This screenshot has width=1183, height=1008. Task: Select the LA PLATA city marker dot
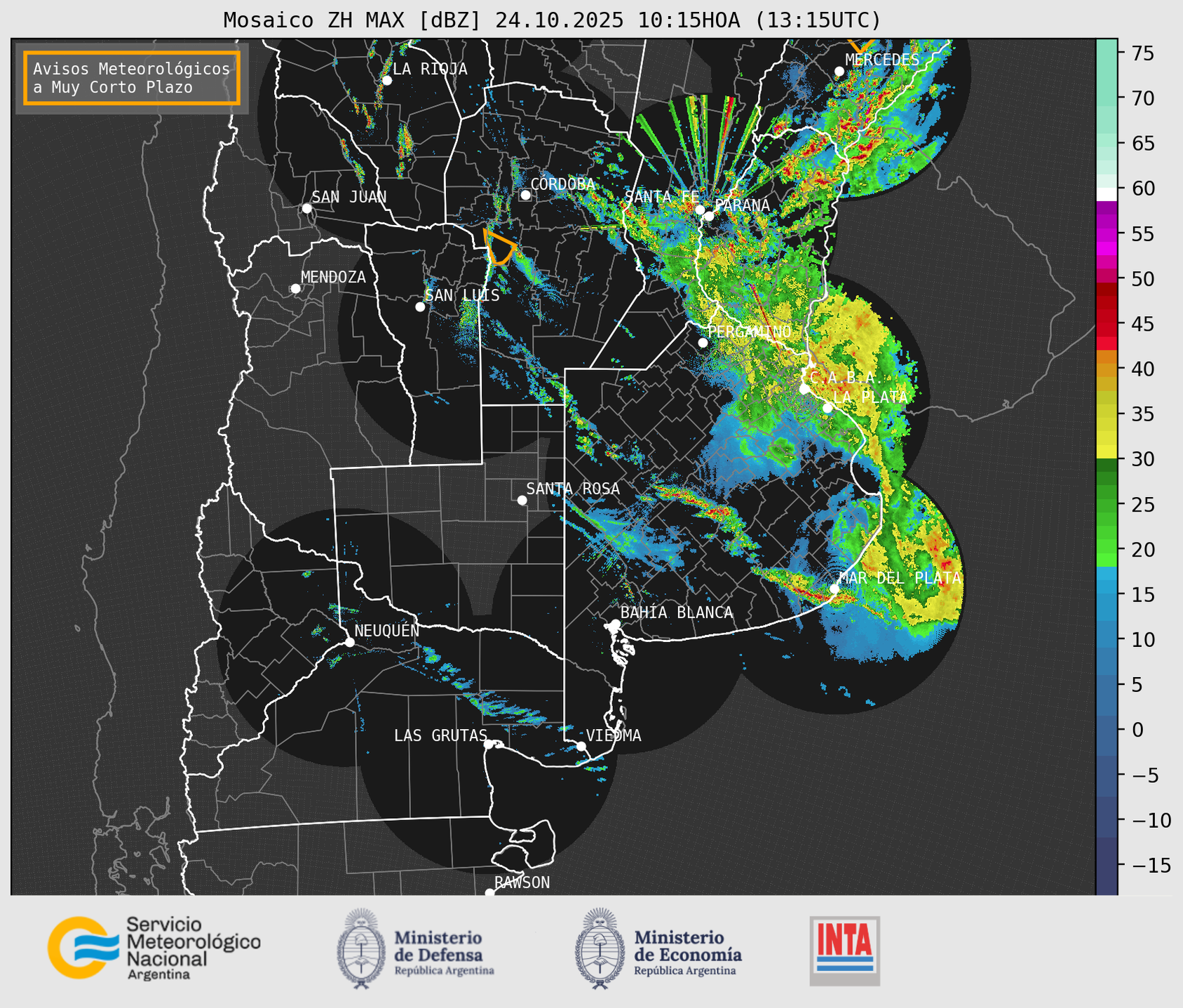(x=827, y=408)
